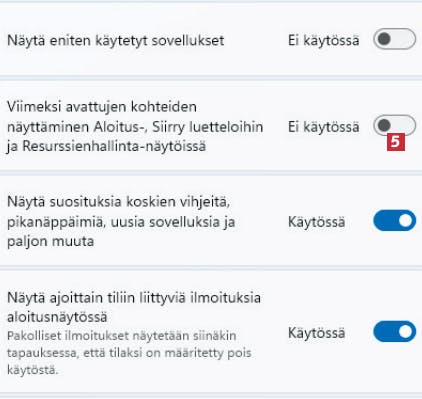Click Käytössä status beside Näytä suosituksia
The width and height of the screenshot is (422, 399).
tap(316, 222)
